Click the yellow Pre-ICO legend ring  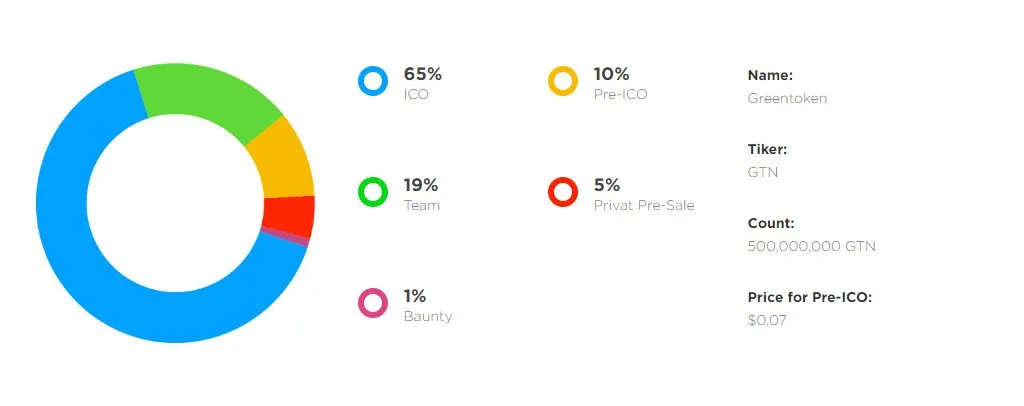pos(562,81)
